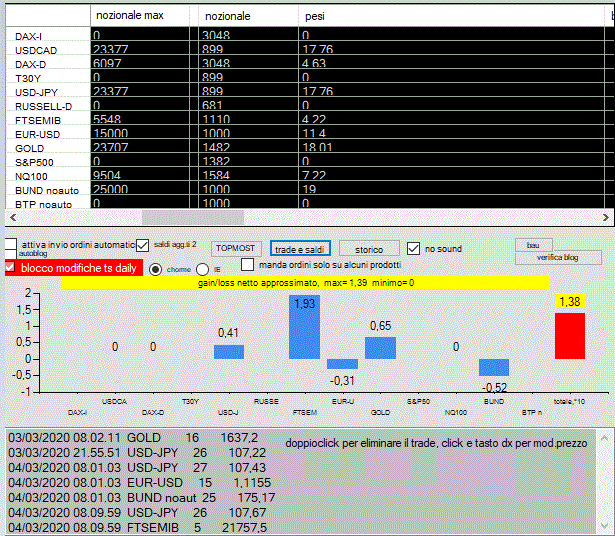Image resolution: width=615 pixels, height=536 pixels.
Task: Click the BUND bar labeled -0,52
Action: tap(494, 367)
